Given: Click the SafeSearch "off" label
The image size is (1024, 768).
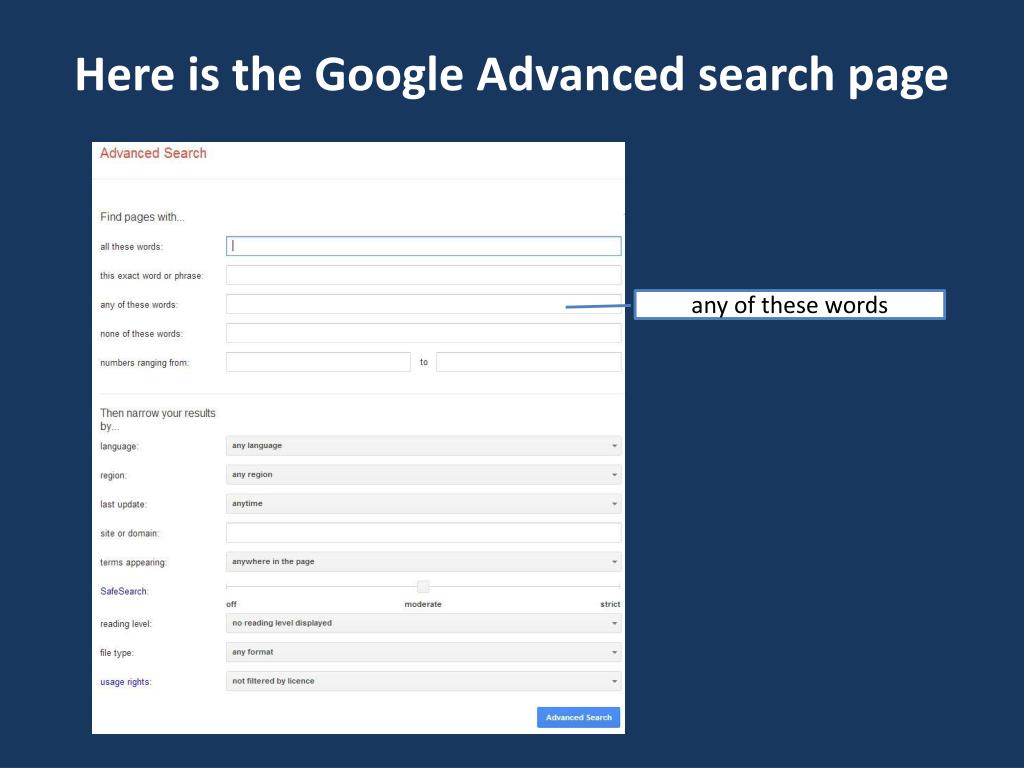Looking at the screenshot, I should pos(231,604).
